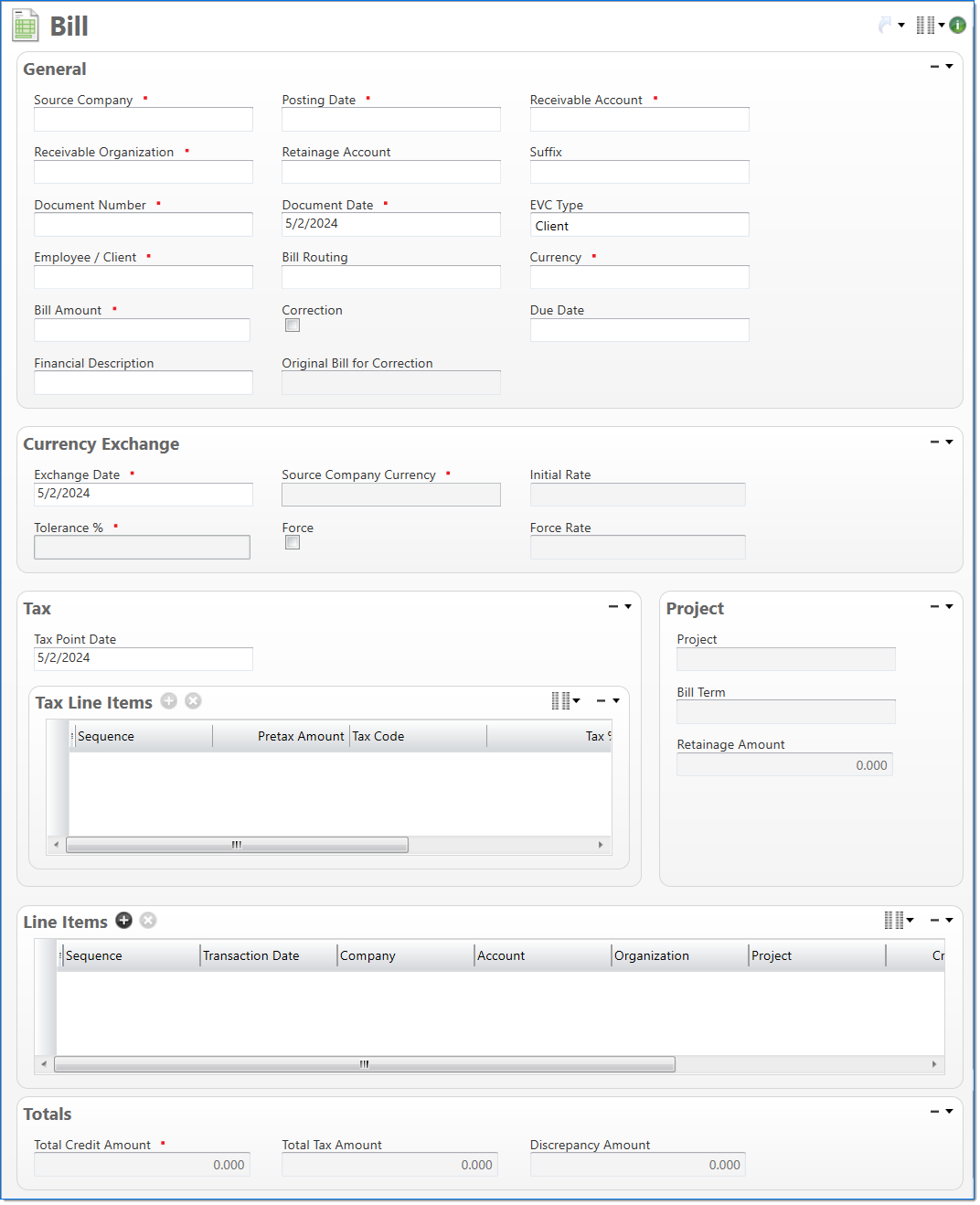The image size is (980, 1205).
Task: Click the green info icon in header
Action: coord(957,26)
